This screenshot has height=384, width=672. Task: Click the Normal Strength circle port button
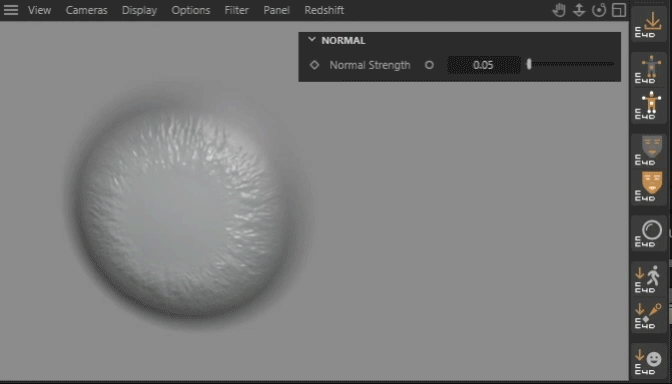(429, 65)
